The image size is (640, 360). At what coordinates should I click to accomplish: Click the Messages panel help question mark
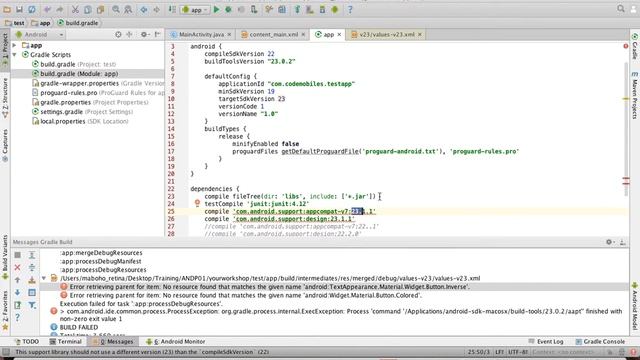(x=18, y=317)
